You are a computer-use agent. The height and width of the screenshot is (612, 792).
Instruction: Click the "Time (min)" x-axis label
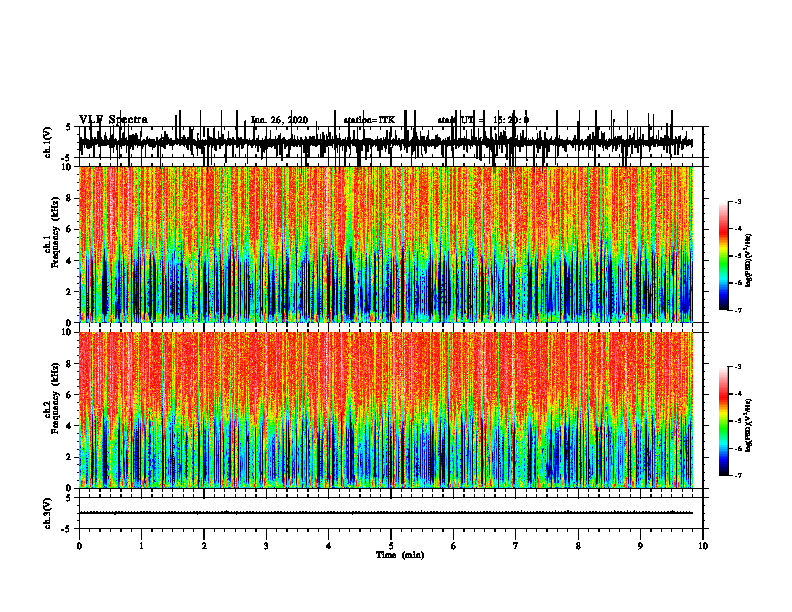[x=400, y=555]
